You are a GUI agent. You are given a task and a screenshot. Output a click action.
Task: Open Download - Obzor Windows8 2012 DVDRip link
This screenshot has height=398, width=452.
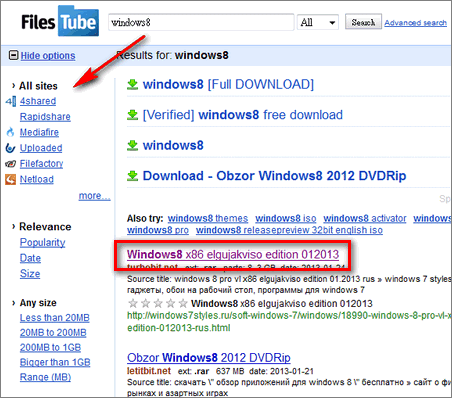pos(274,176)
